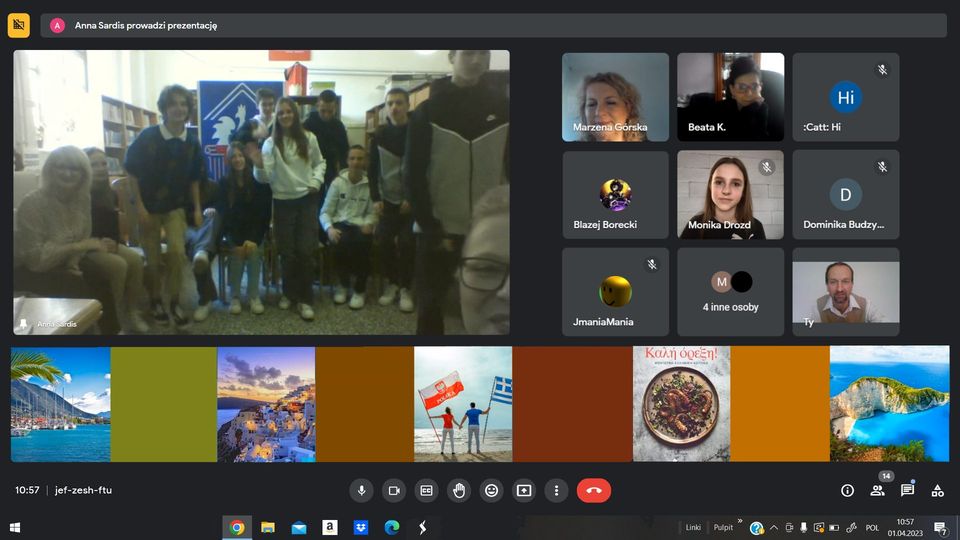Raise your hand

[459, 490]
